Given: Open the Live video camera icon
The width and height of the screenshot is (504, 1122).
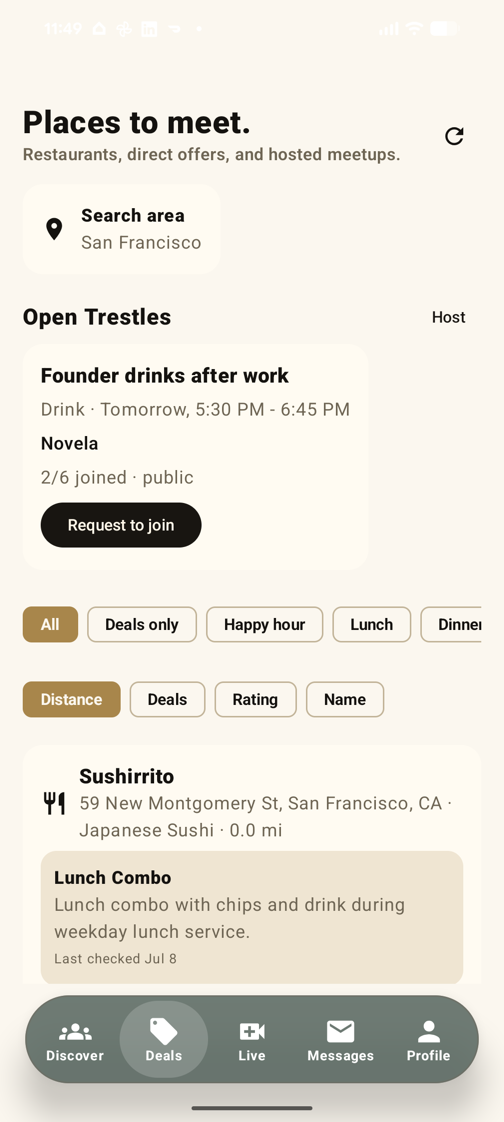Looking at the screenshot, I should pyautogui.click(x=251, y=1031).
